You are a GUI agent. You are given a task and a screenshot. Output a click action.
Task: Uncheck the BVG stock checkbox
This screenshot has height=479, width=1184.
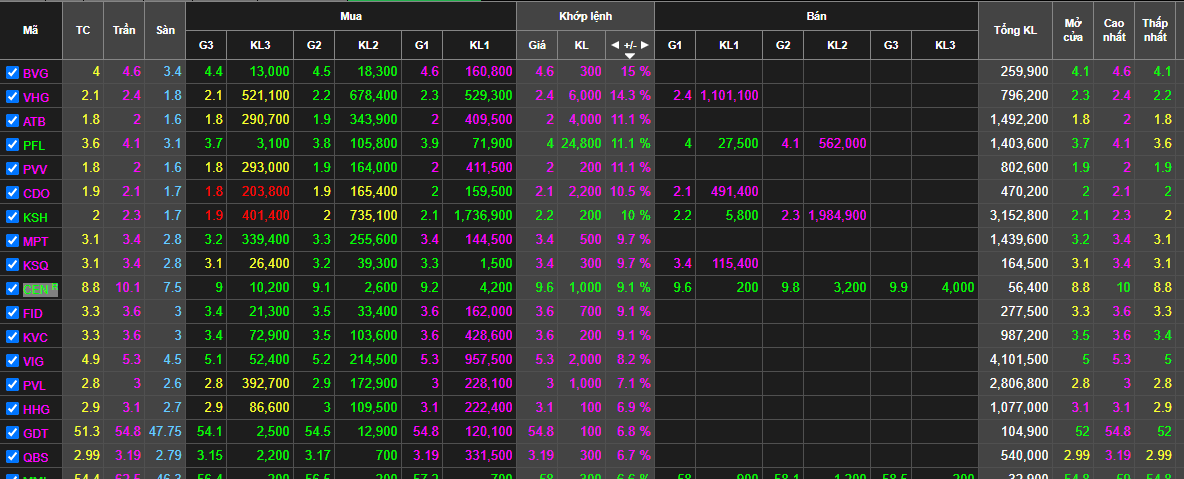[12, 73]
